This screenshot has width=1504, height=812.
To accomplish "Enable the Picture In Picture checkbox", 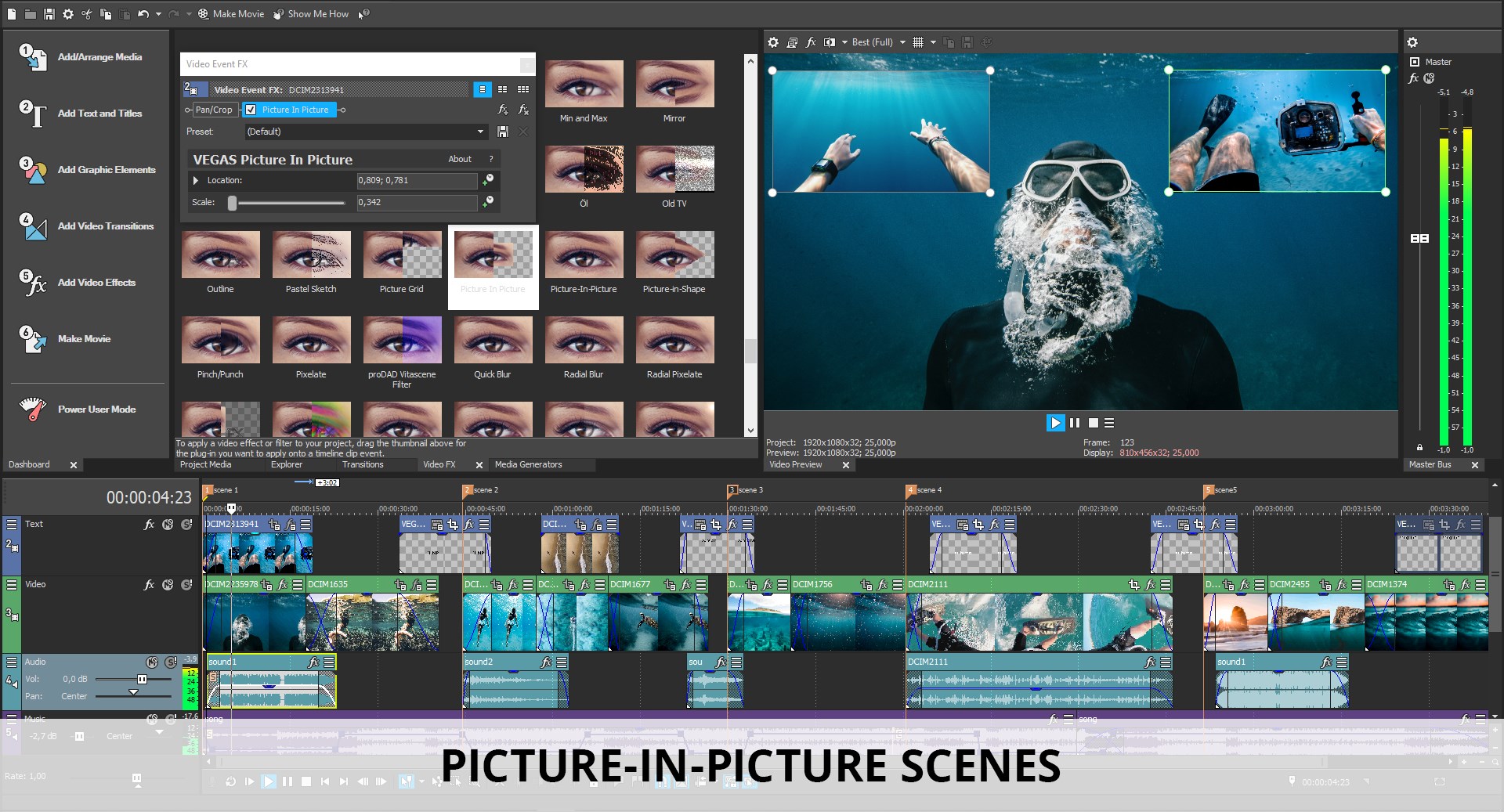I will 251,110.
